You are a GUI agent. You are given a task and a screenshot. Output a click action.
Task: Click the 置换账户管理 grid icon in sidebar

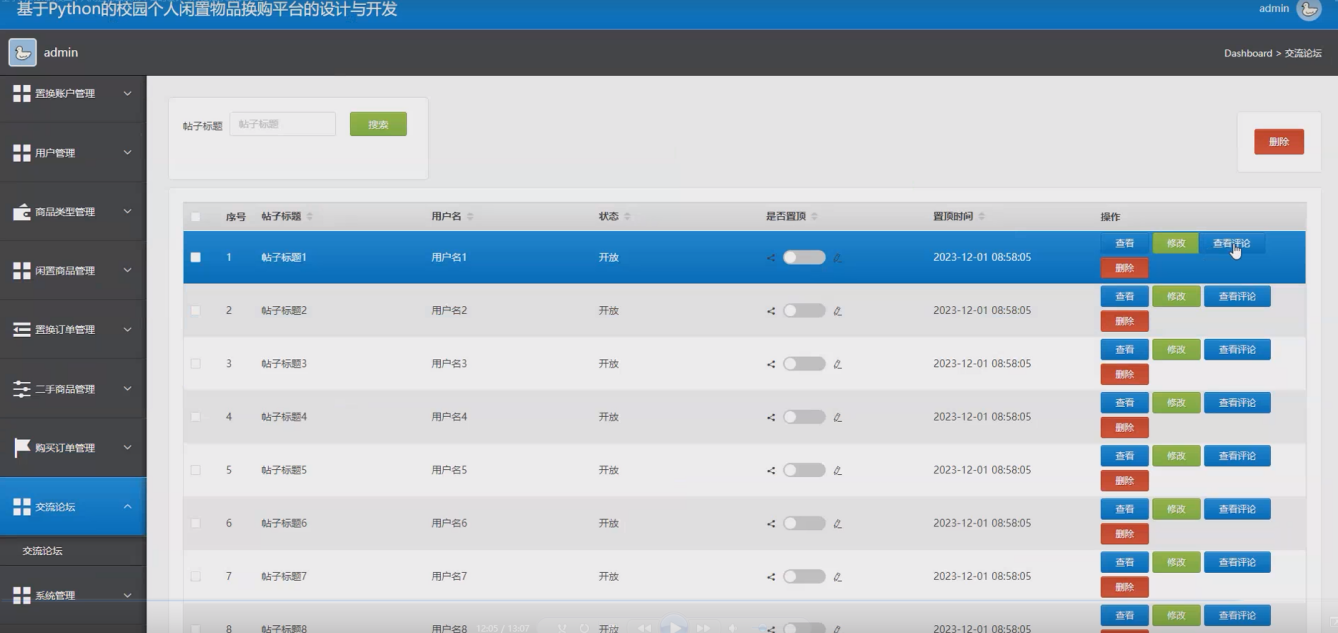click(x=21, y=93)
